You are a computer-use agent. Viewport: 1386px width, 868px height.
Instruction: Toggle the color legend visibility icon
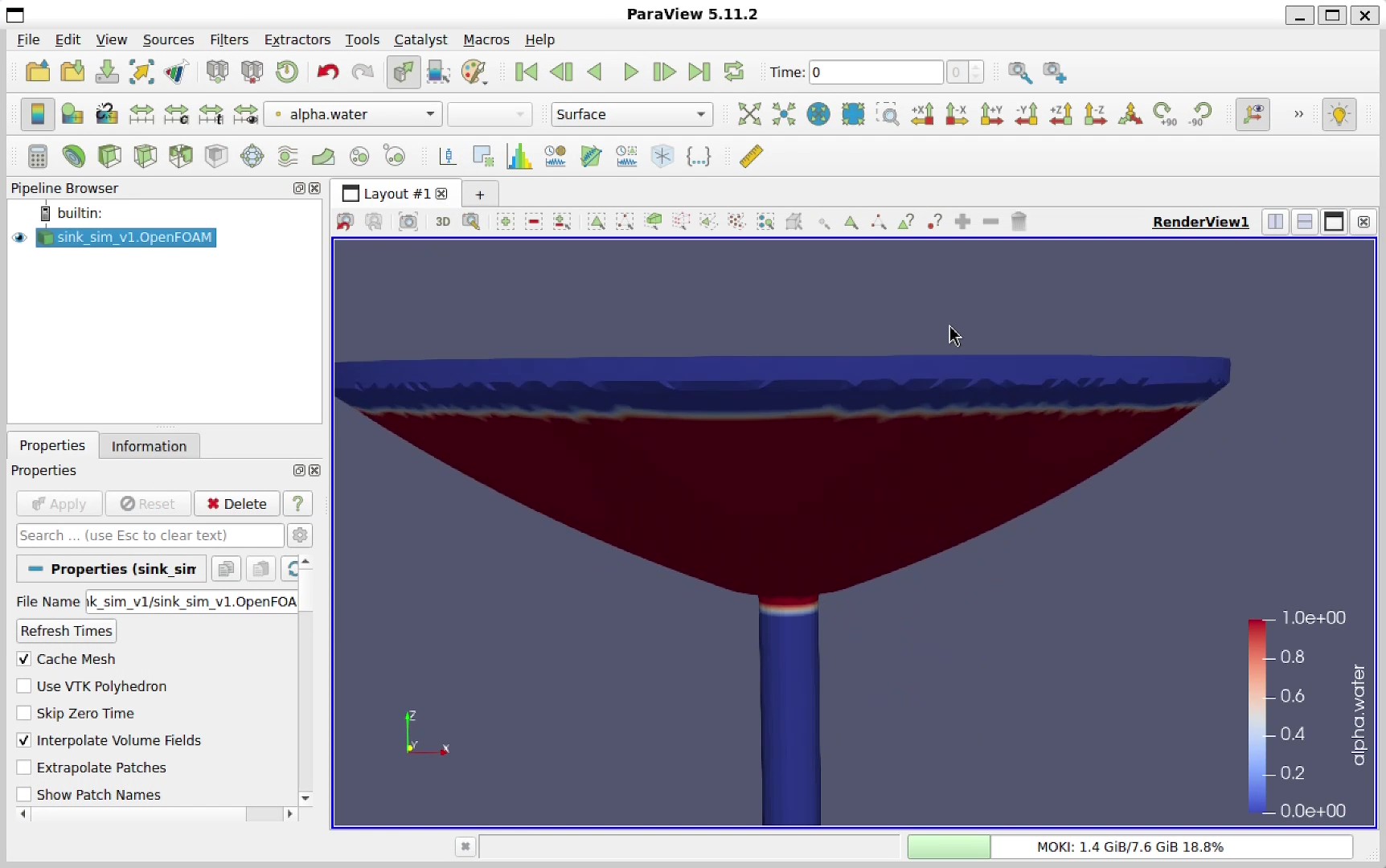coord(37,115)
